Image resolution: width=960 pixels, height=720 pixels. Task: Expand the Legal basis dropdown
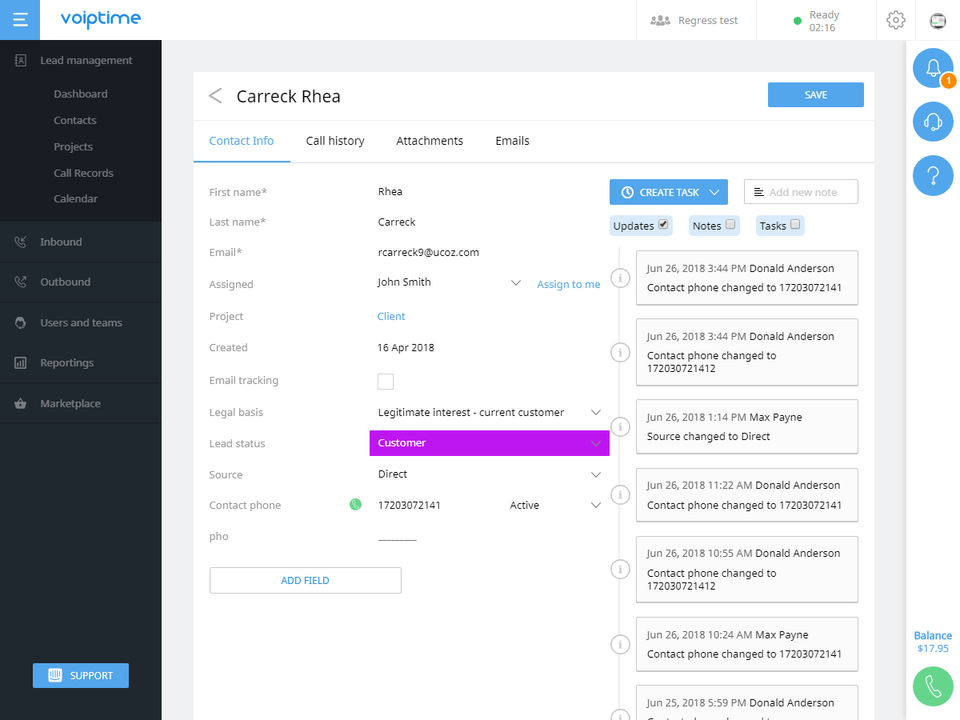596,412
